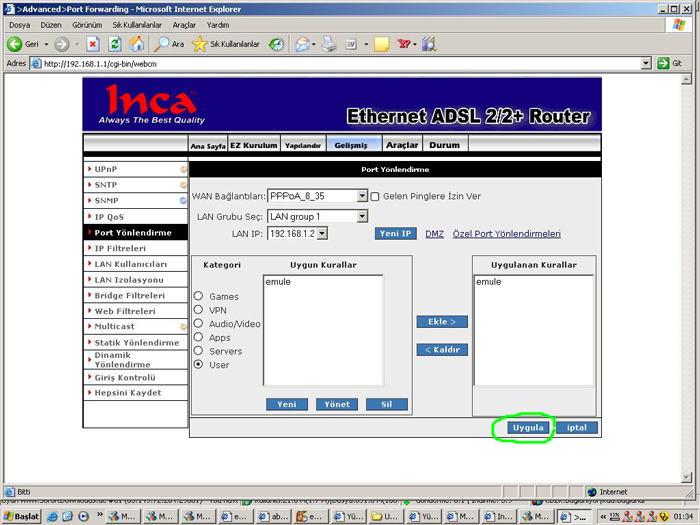
Task: Click the Git go arrow icon
Action: point(663,63)
